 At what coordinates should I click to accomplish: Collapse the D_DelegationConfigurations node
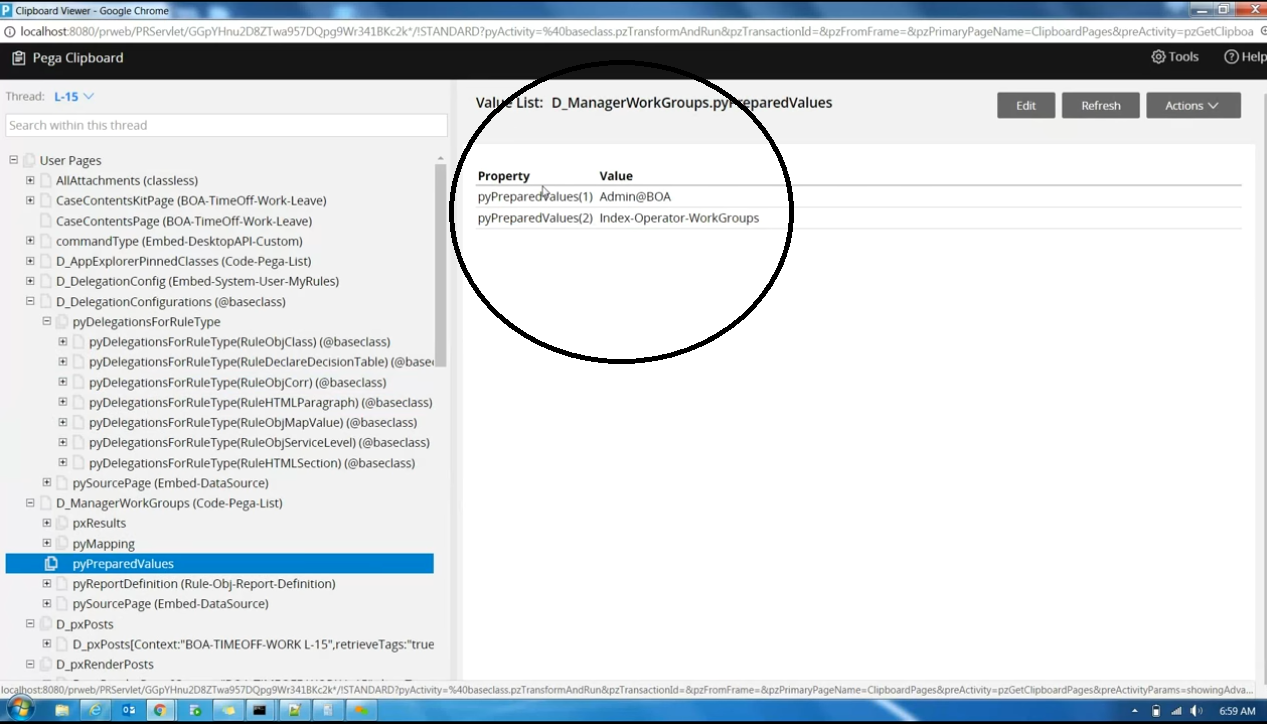30,301
